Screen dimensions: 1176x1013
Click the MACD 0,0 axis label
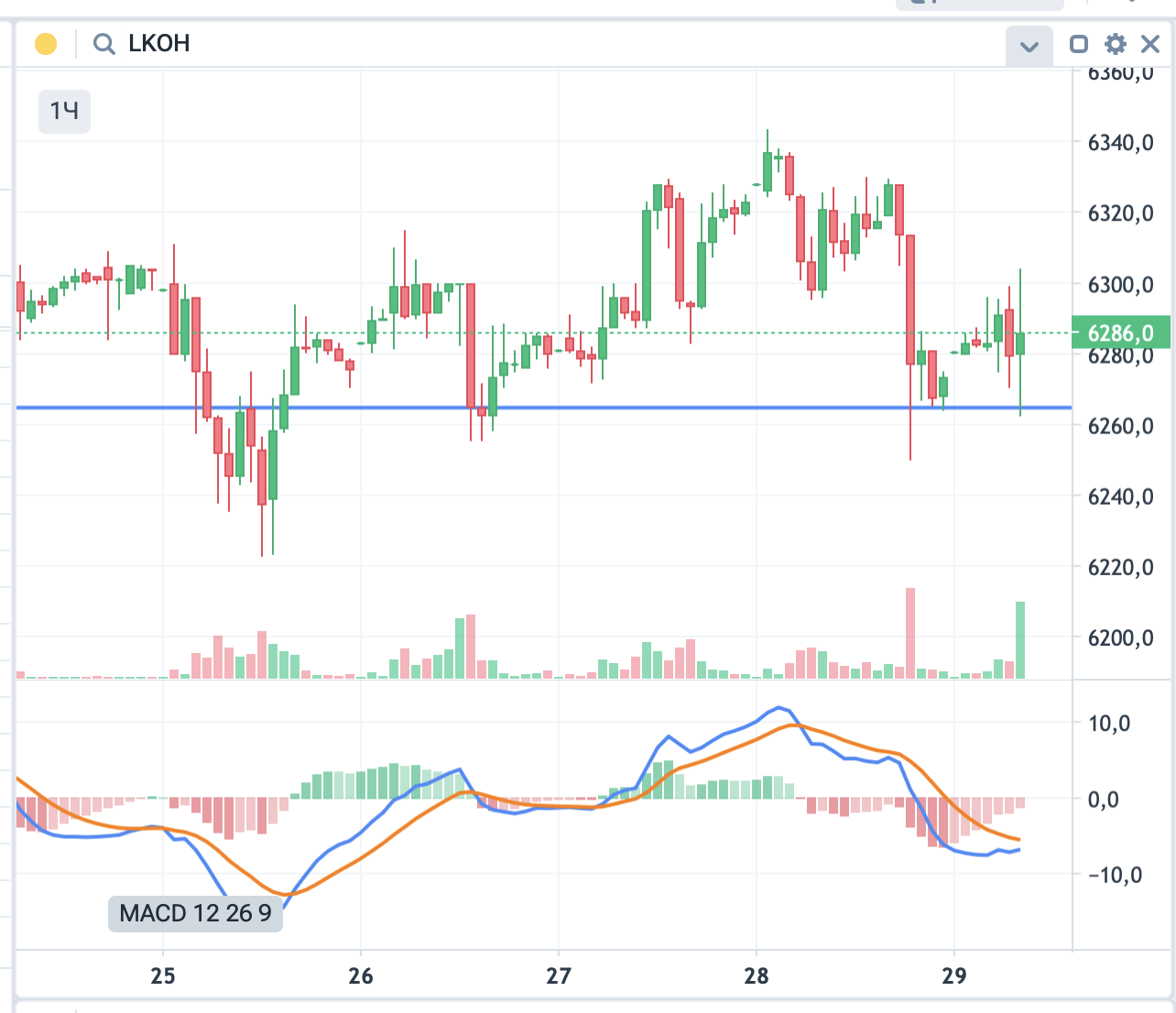1103,800
